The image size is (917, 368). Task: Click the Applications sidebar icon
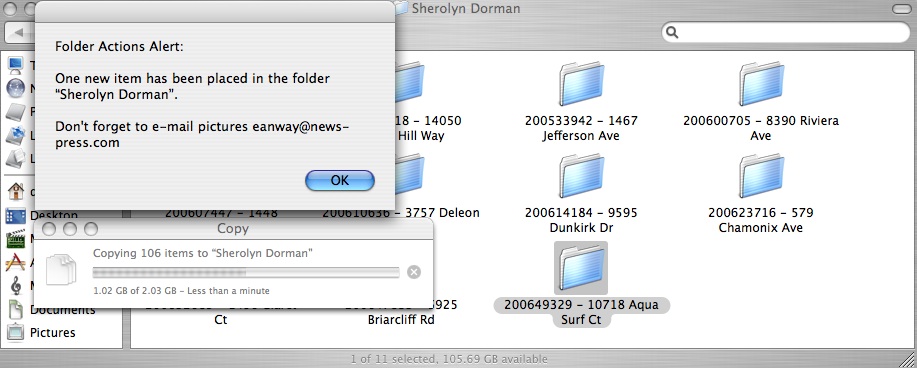point(15,263)
